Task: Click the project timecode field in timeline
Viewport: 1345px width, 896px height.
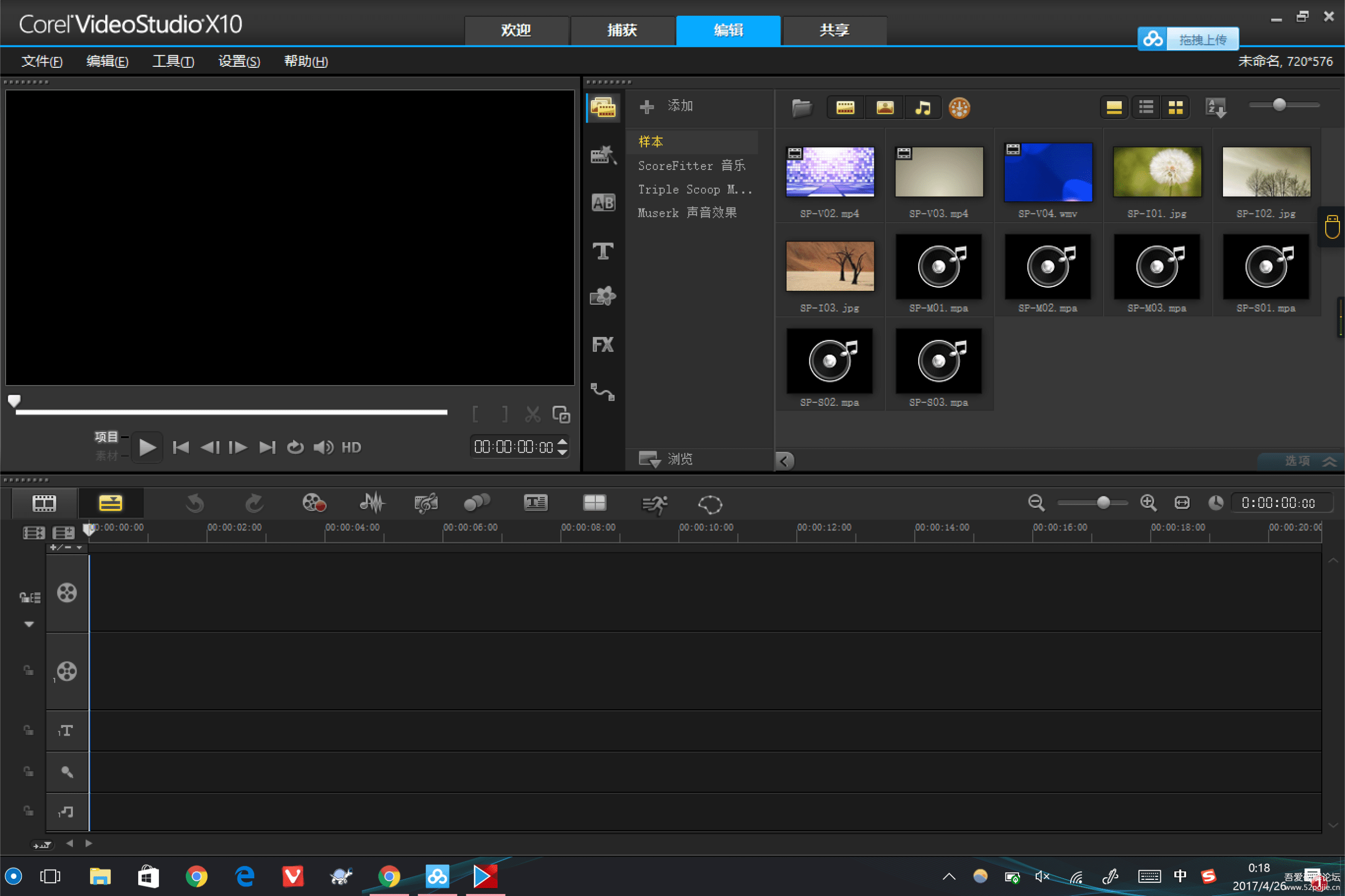Action: tap(1282, 503)
